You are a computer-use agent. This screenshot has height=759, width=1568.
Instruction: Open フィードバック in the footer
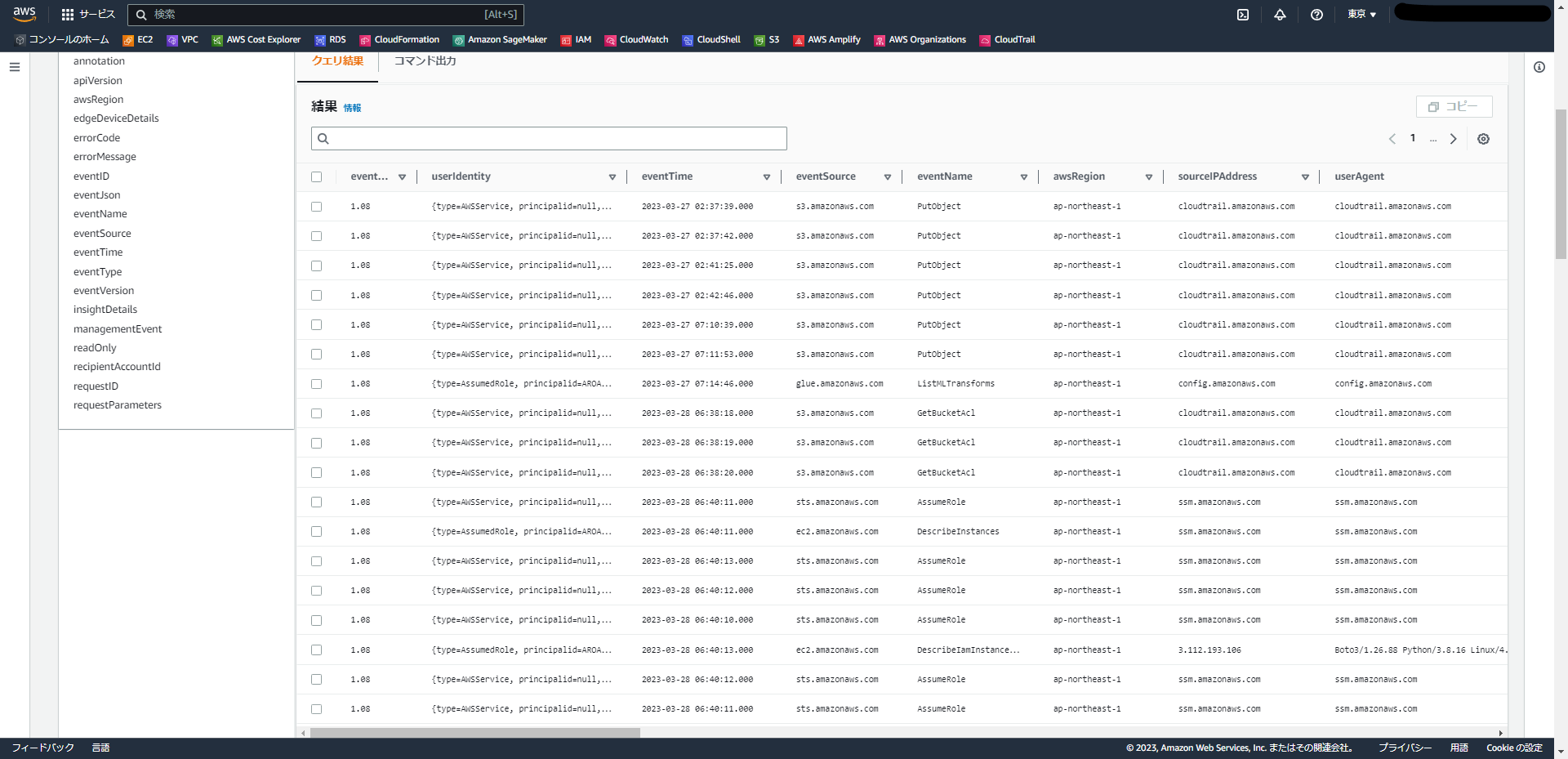click(42, 748)
